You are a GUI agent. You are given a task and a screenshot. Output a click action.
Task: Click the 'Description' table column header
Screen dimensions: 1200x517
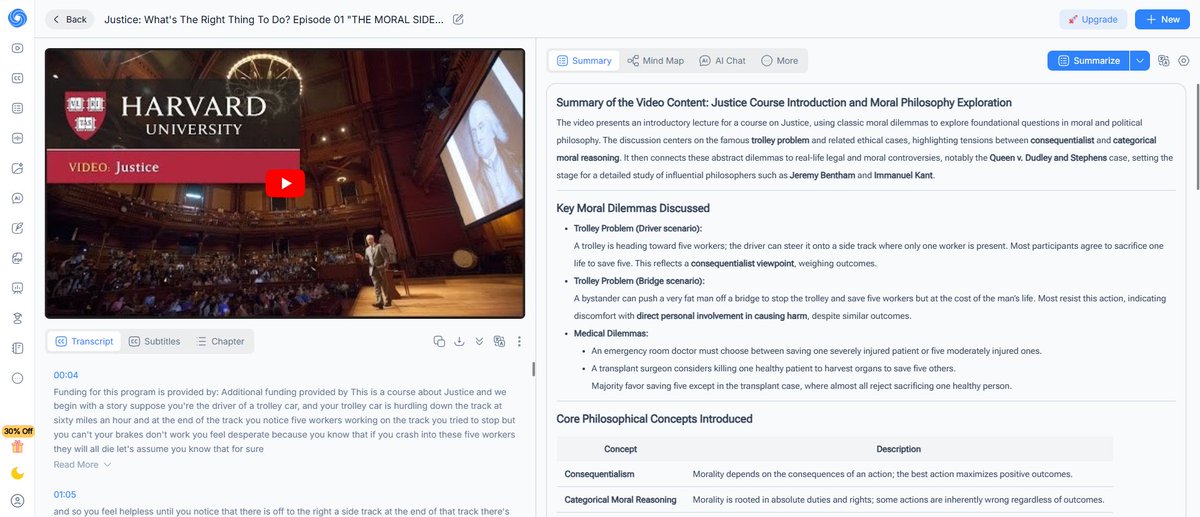(898, 449)
